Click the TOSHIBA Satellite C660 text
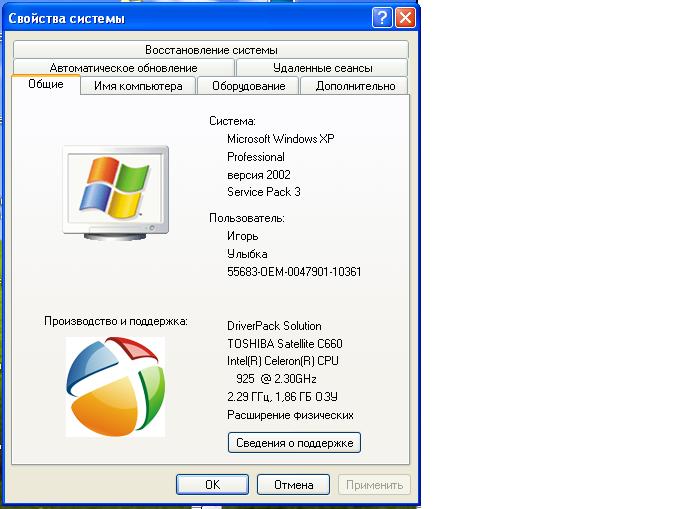This screenshot has height=509, width=683. [x=285, y=344]
